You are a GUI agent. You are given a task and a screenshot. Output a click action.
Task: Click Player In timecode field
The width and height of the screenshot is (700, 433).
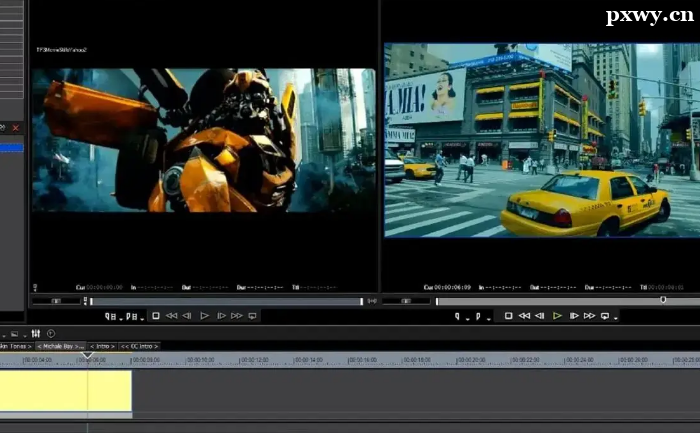[152, 287]
